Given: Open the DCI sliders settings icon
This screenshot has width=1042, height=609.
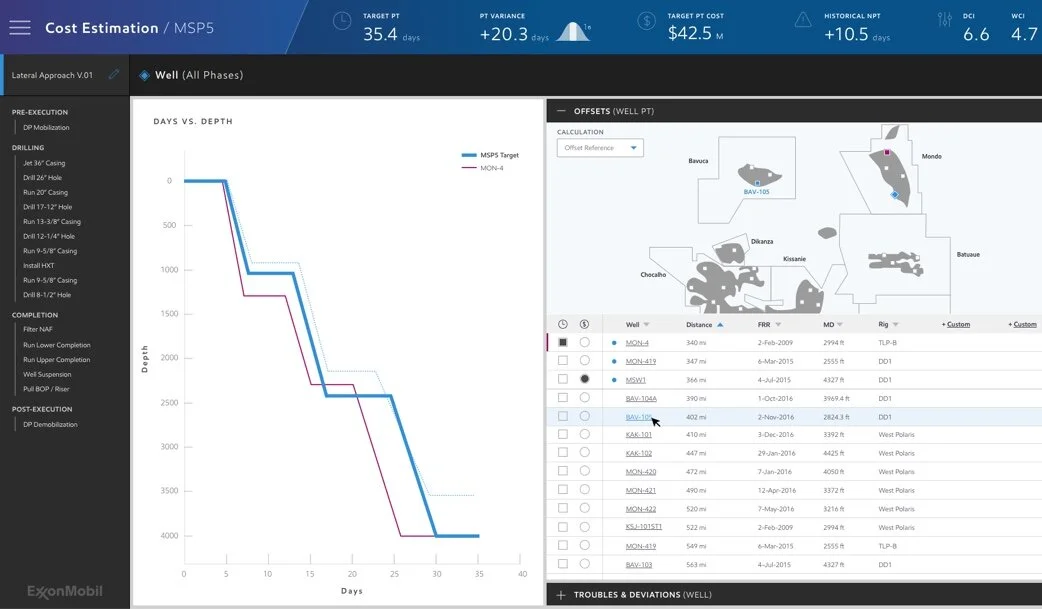Looking at the screenshot, I should pos(944,19).
